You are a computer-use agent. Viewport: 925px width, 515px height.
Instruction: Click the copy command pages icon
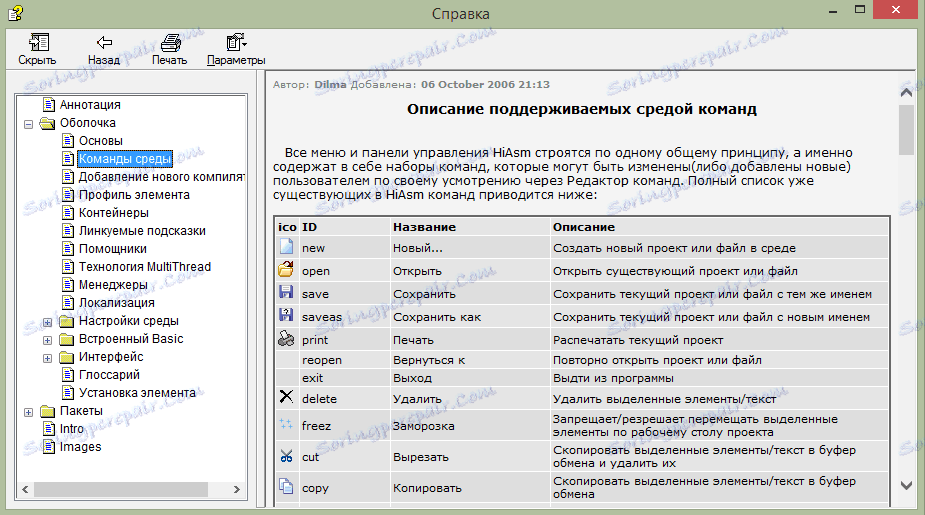coord(286,487)
